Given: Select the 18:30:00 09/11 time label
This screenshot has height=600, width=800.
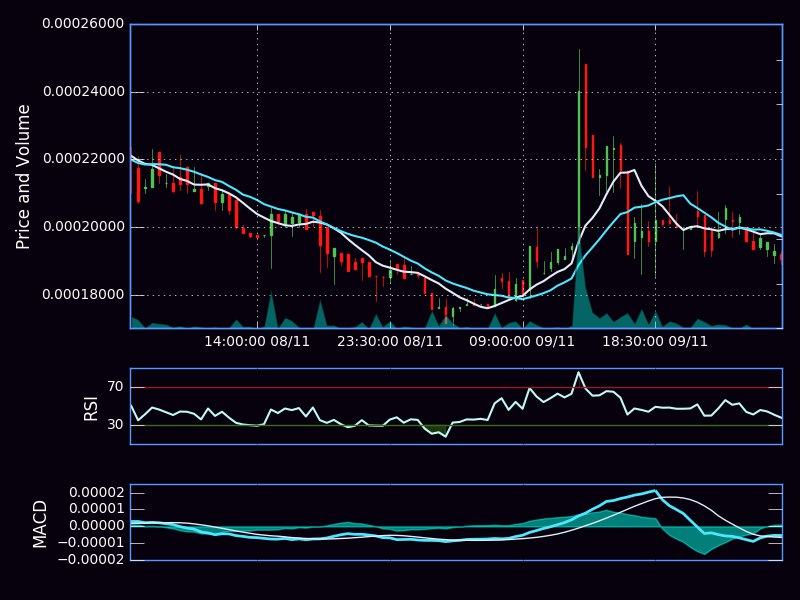Looking at the screenshot, I should pos(655,341).
